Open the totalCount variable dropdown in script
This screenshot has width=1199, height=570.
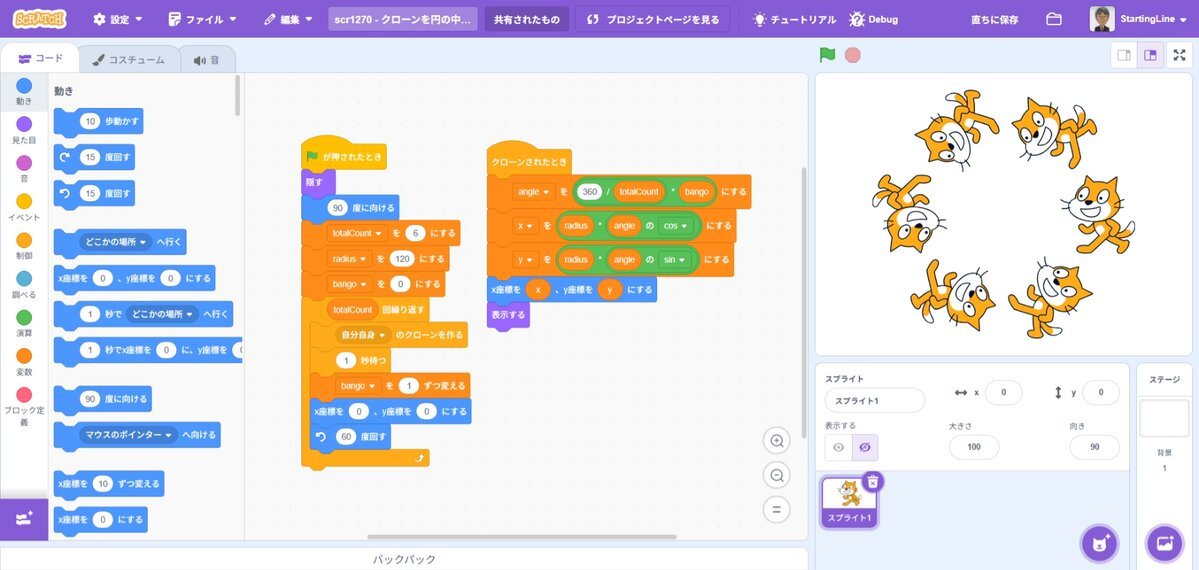(356, 233)
